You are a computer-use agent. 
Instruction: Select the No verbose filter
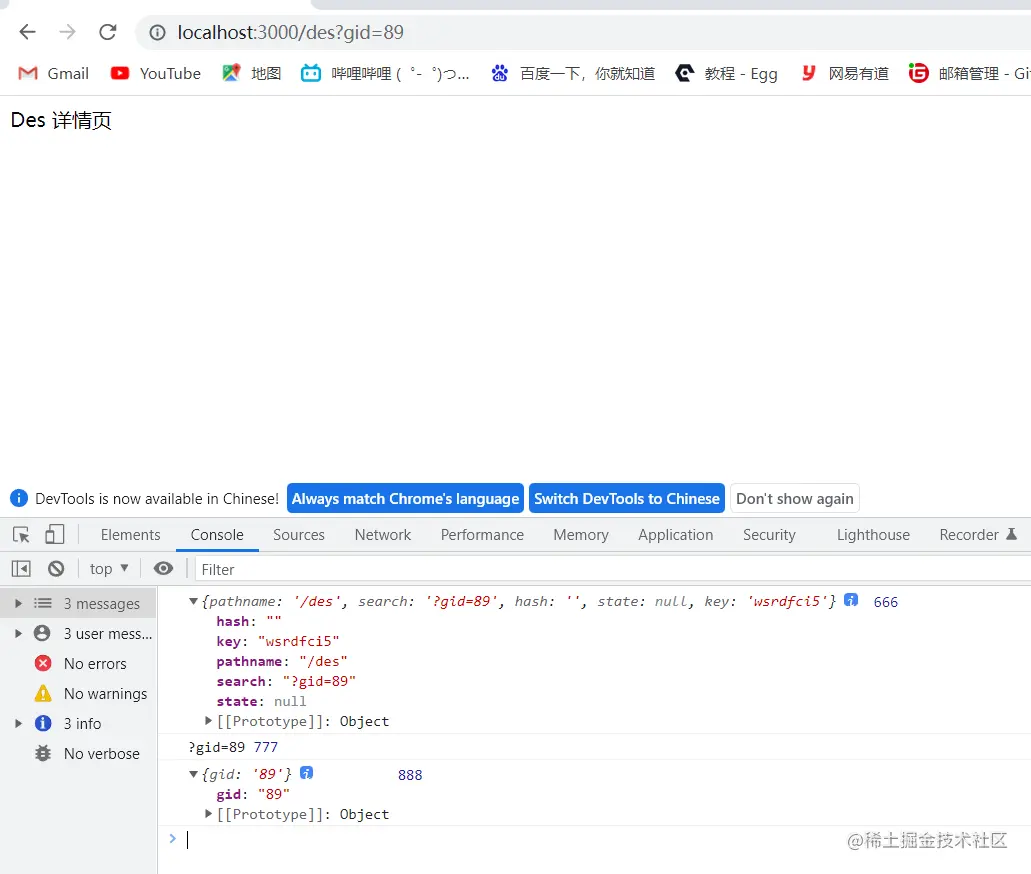pyautogui.click(x=87, y=754)
